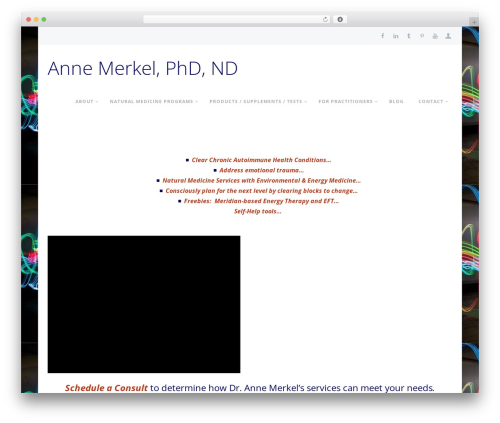Image resolution: width=500 pixels, height=423 pixels.
Task: Open the Facebook social icon
Action: 383,36
